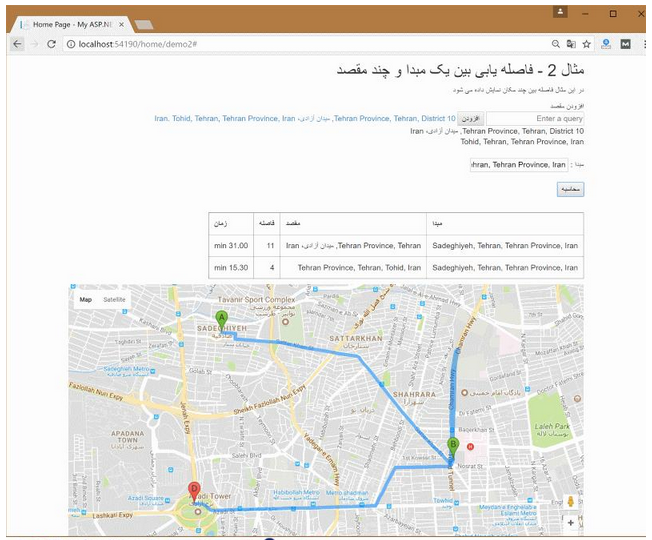This screenshot has width=652, height=540.
Task: Click the address bar URL localhost:54190
Action: click(138, 44)
